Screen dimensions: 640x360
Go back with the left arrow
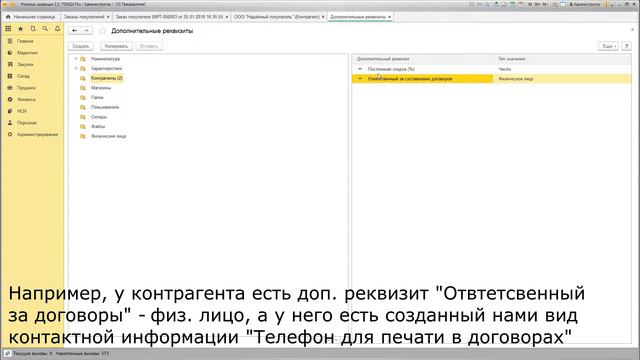74,31
